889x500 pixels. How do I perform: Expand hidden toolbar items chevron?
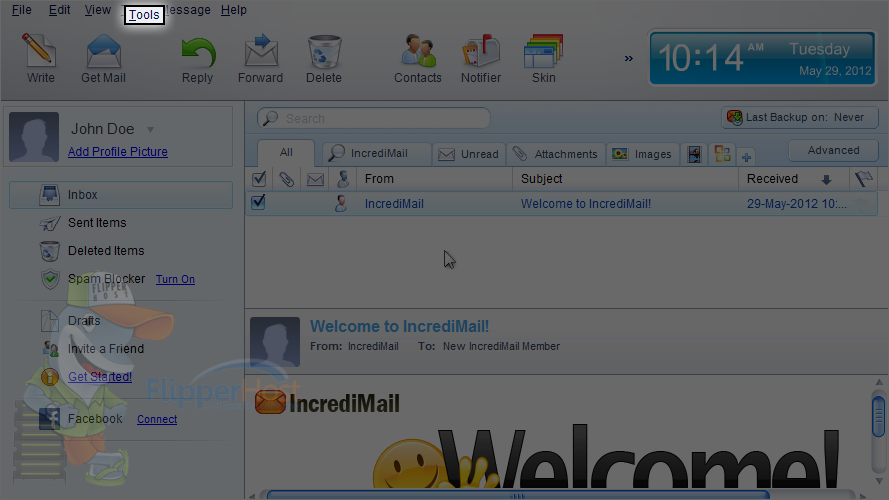[x=629, y=58]
